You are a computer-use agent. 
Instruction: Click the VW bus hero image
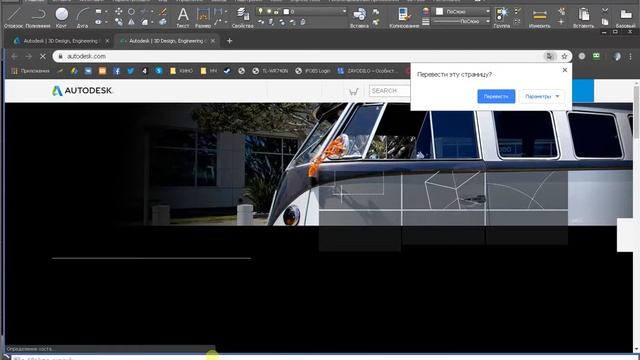pos(318,164)
